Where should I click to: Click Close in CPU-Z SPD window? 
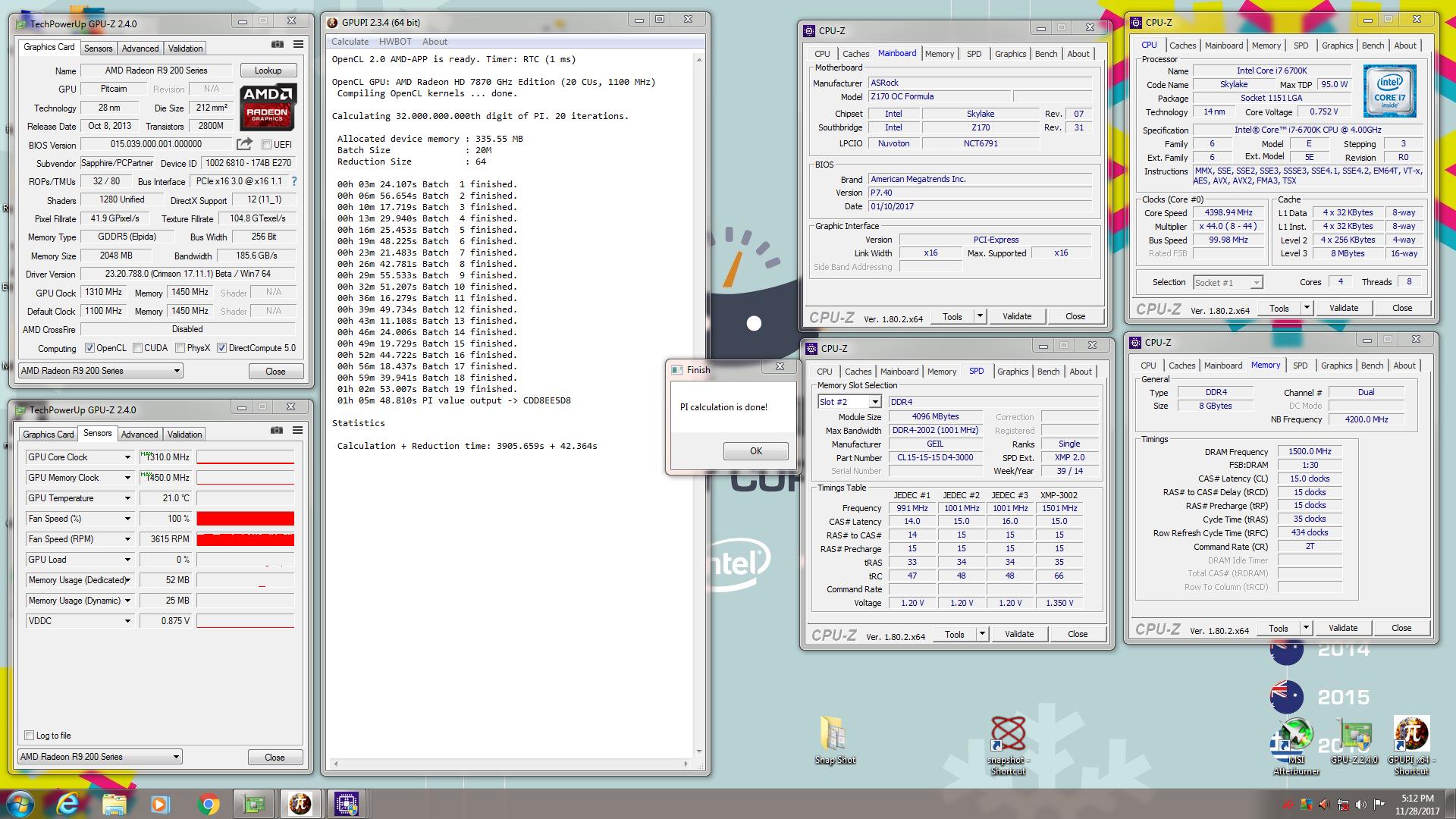point(1077,634)
